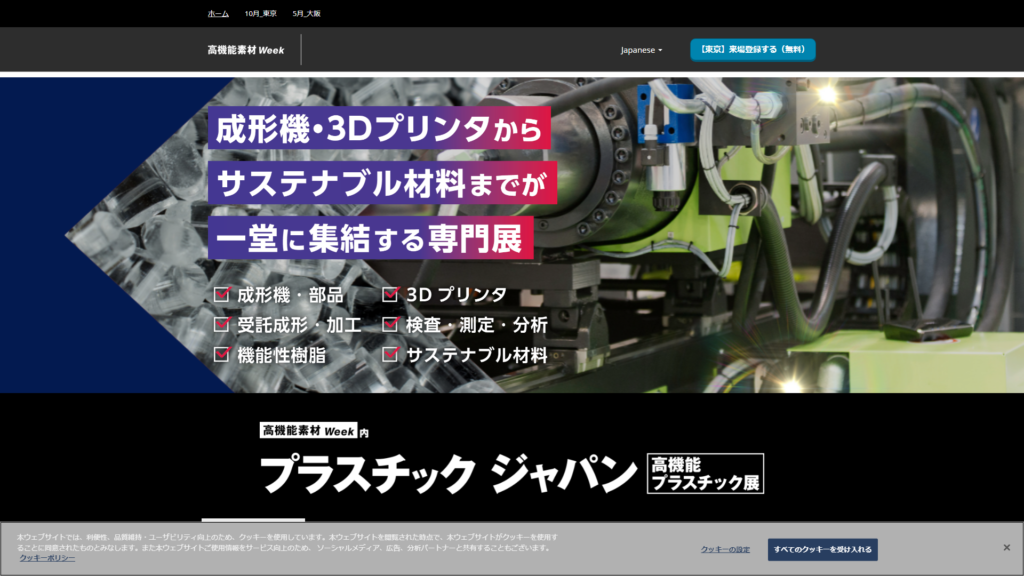This screenshot has width=1024, height=576.
Task: Click the 一堂に集結する専門展 headline banner
Action: pos(371,238)
